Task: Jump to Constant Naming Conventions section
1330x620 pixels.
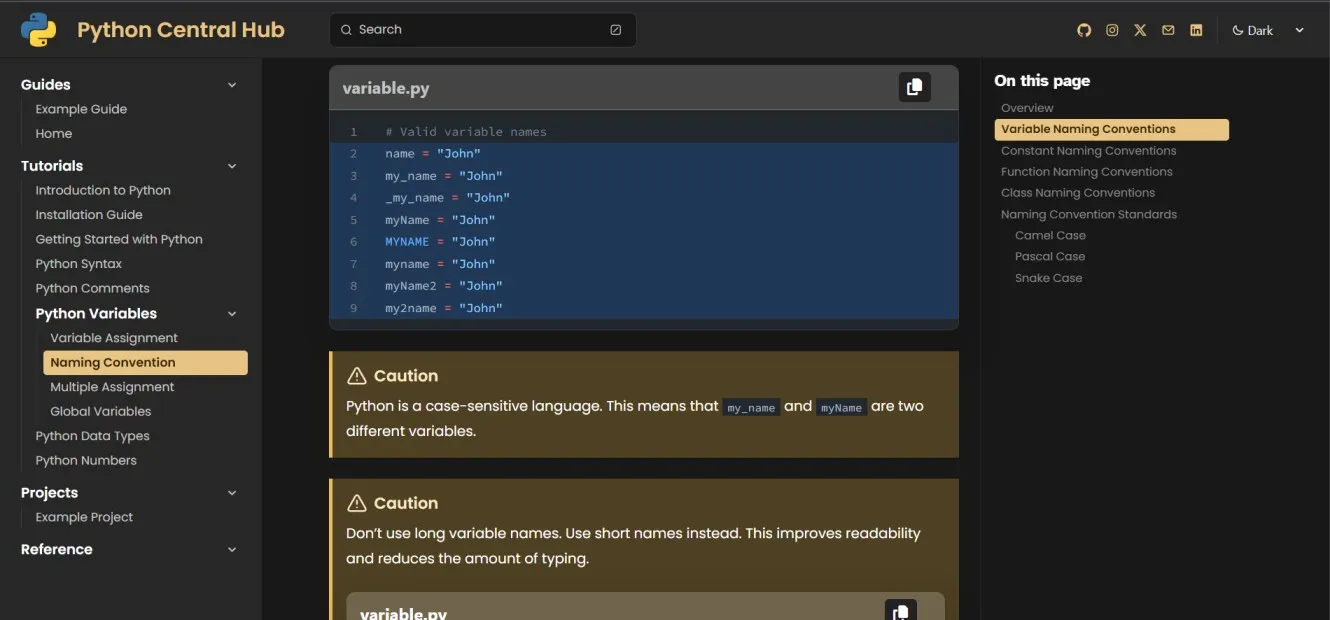Action: point(1088,151)
